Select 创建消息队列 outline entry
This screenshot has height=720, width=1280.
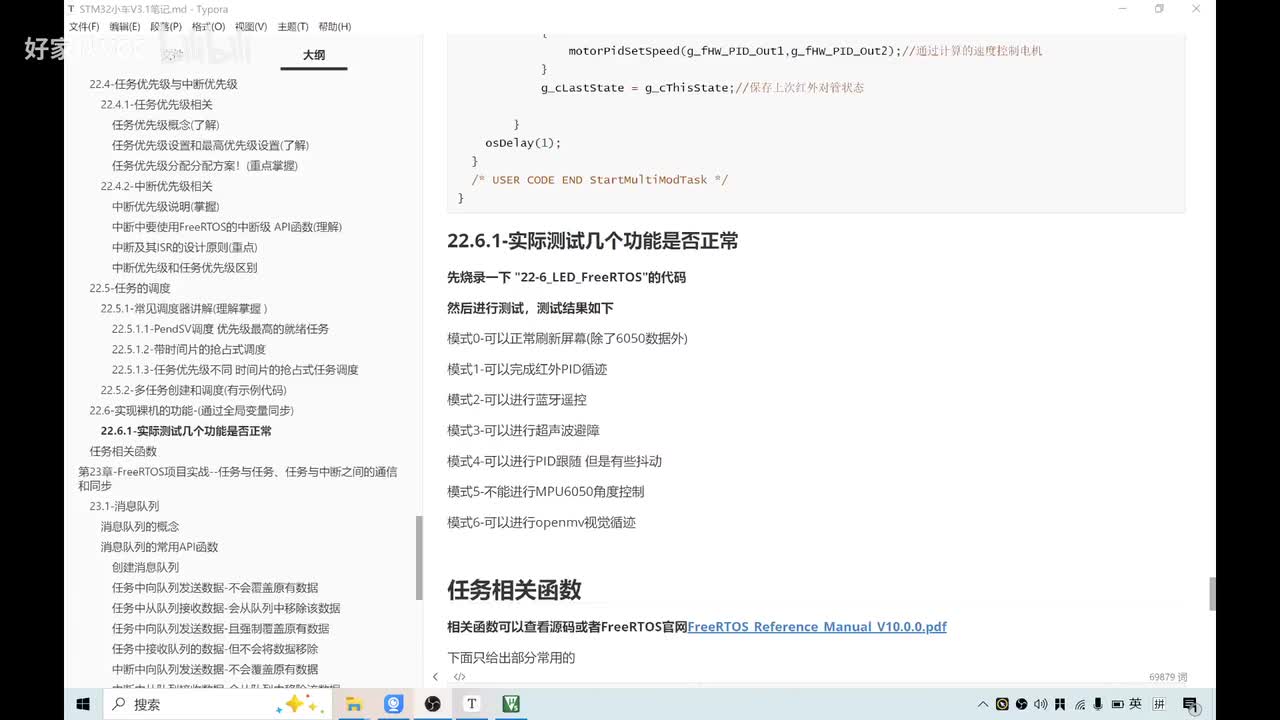point(145,567)
